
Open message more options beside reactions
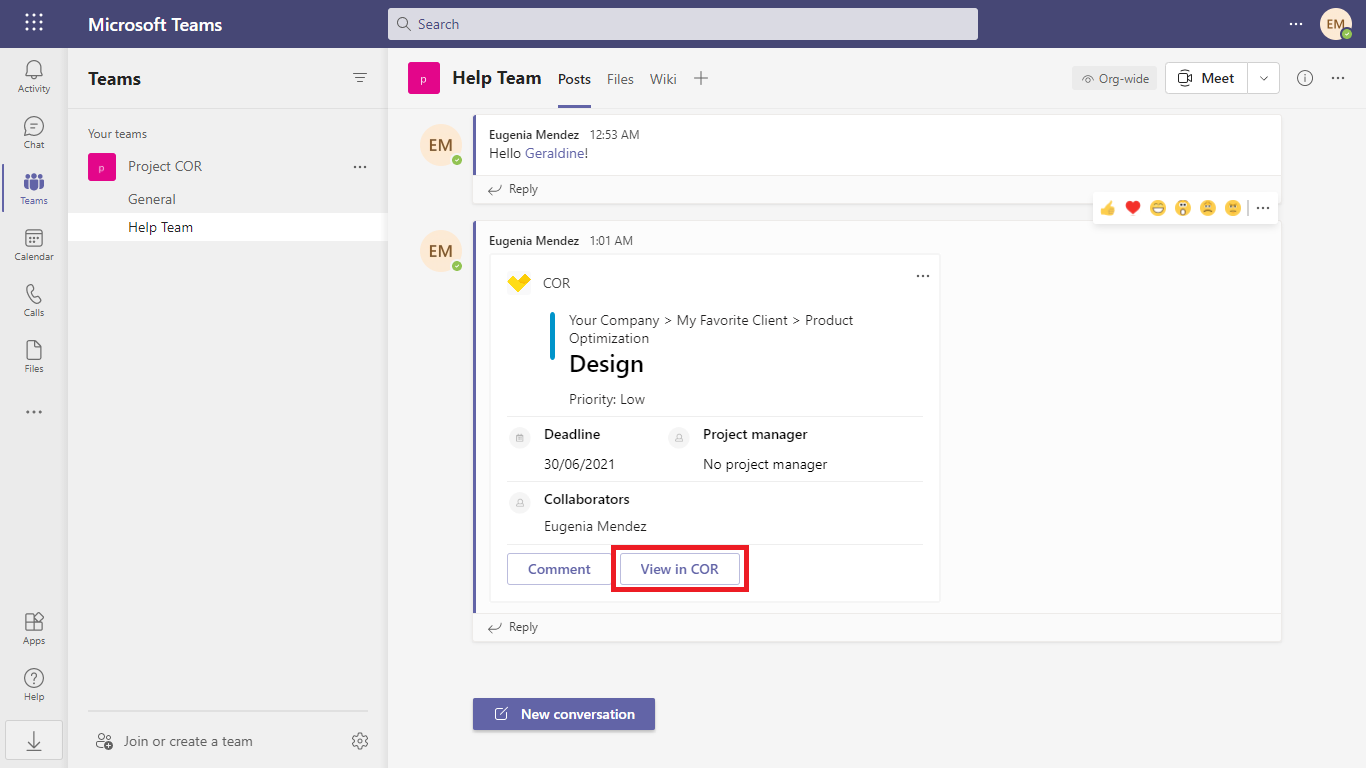1263,208
